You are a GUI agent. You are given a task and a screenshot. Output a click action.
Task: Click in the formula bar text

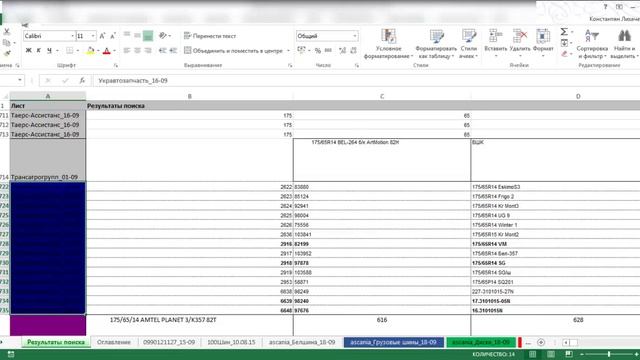[133, 81]
